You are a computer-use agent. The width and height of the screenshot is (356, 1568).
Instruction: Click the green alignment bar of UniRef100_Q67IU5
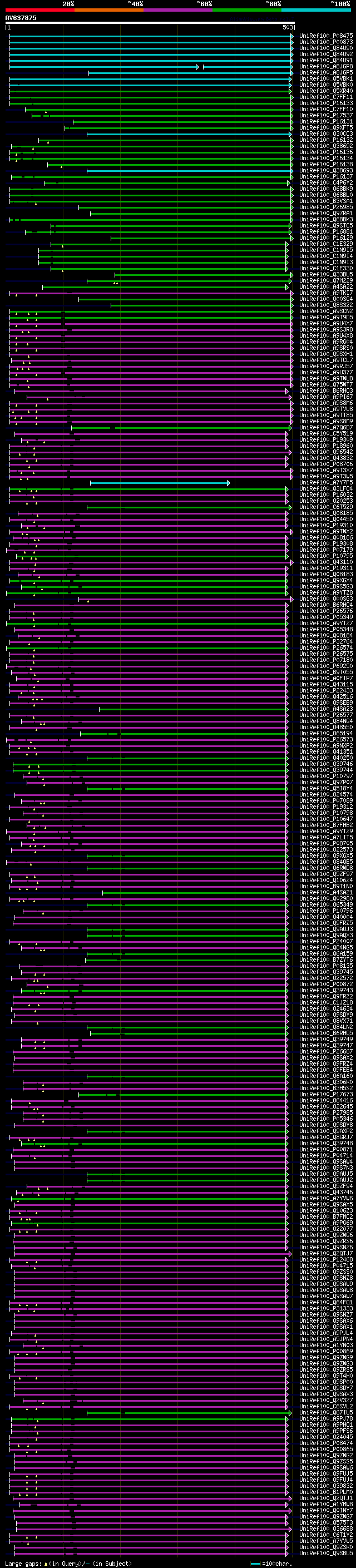(x=189, y=1413)
